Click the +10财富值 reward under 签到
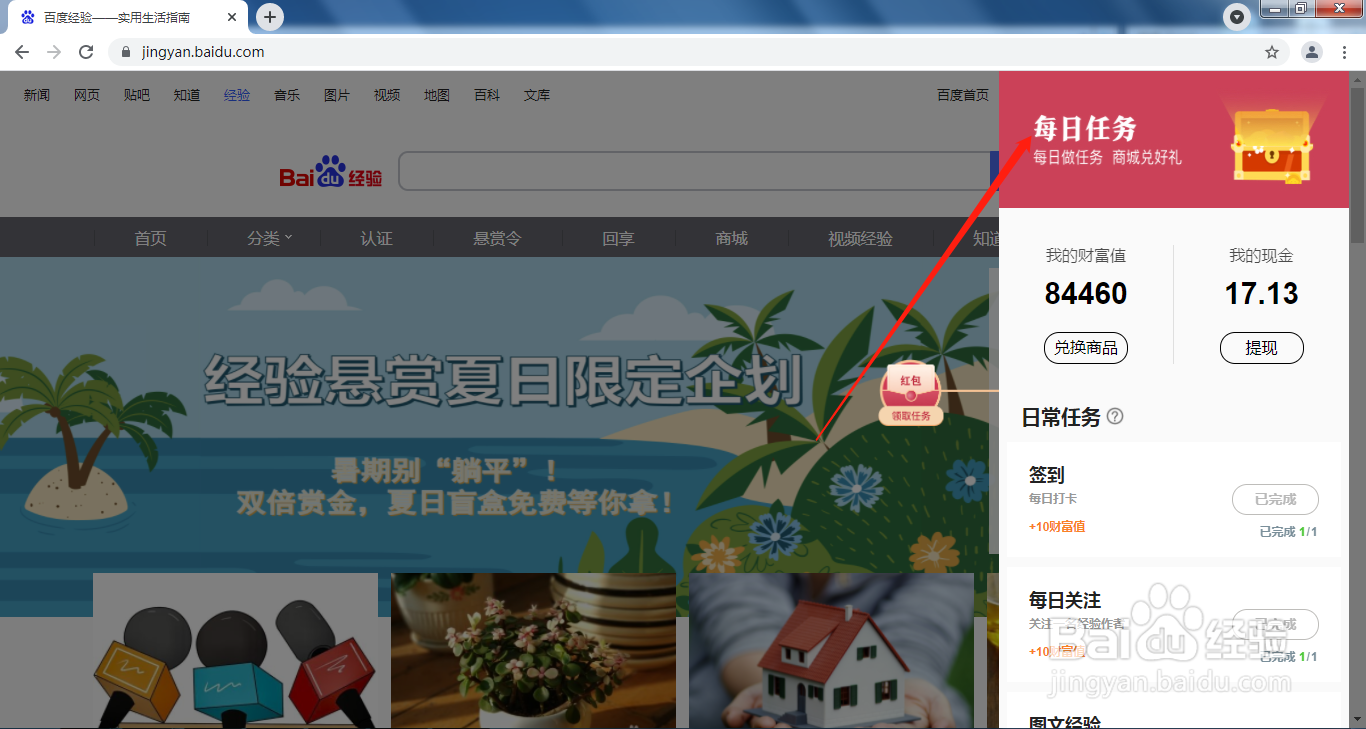 coord(1057,526)
